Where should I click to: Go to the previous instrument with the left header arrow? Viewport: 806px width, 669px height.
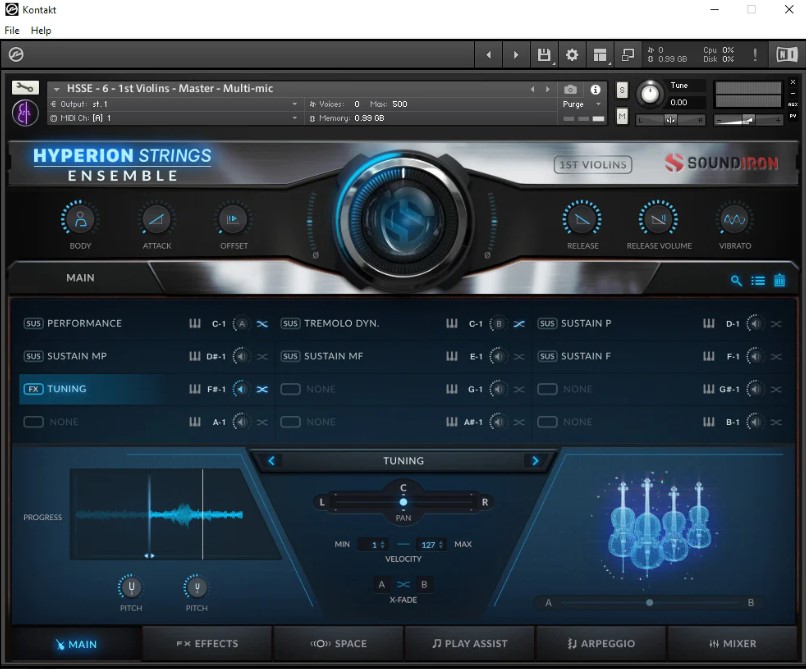533,89
